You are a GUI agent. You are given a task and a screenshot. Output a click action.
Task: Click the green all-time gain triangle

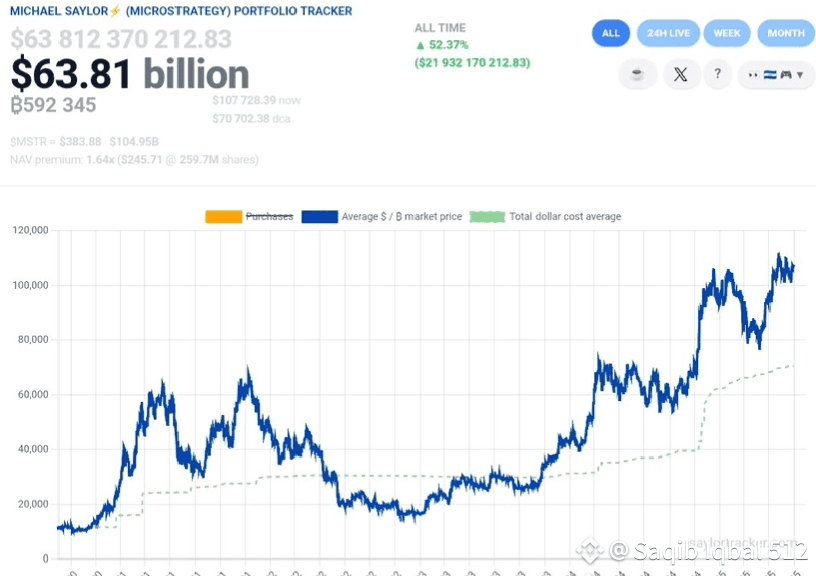tap(419, 46)
